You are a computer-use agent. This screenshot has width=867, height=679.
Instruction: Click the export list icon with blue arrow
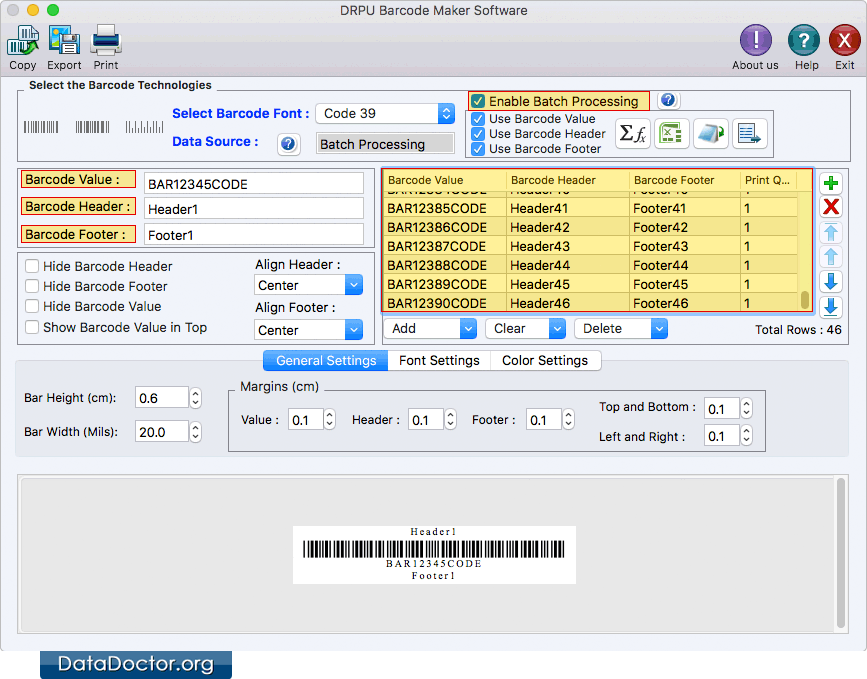point(750,134)
